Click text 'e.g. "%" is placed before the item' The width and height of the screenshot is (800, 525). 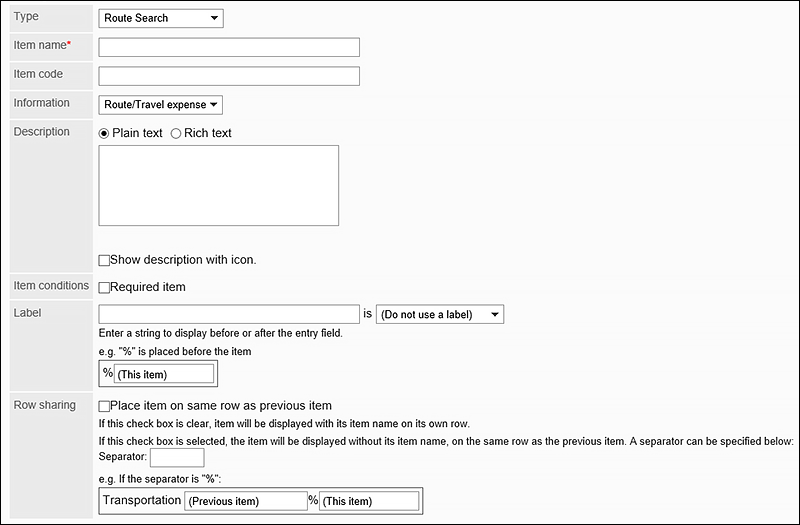click(x=175, y=352)
